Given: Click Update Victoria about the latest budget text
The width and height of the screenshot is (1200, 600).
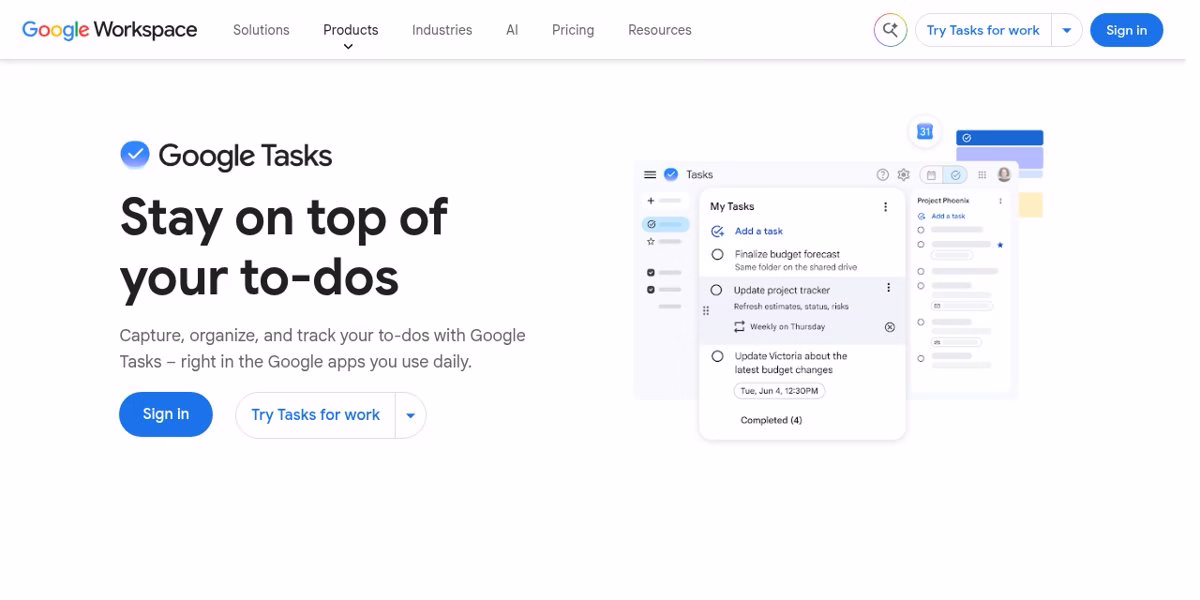Looking at the screenshot, I should coord(791,363).
